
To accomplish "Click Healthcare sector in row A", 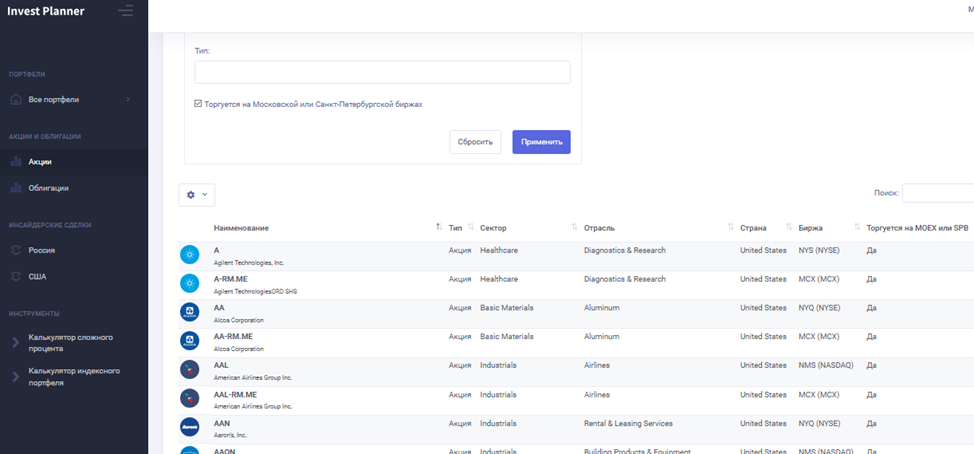I will click(x=499, y=250).
